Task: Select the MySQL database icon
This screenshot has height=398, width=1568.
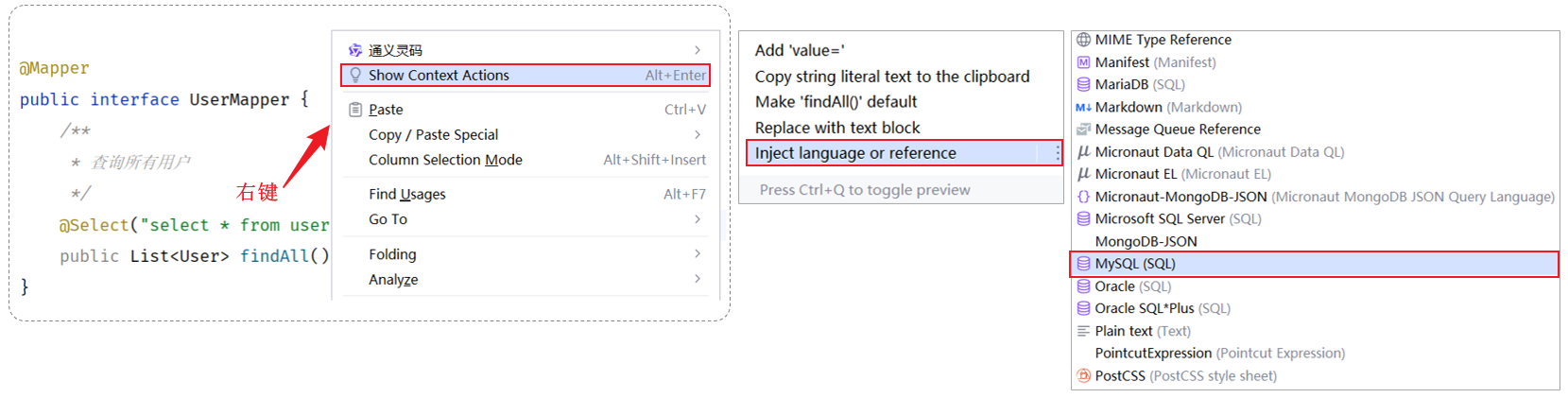Action: tap(1083, 264)
